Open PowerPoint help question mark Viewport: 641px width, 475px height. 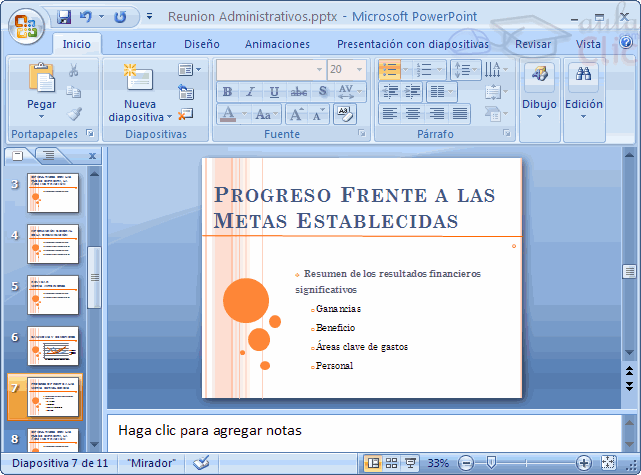626,43
